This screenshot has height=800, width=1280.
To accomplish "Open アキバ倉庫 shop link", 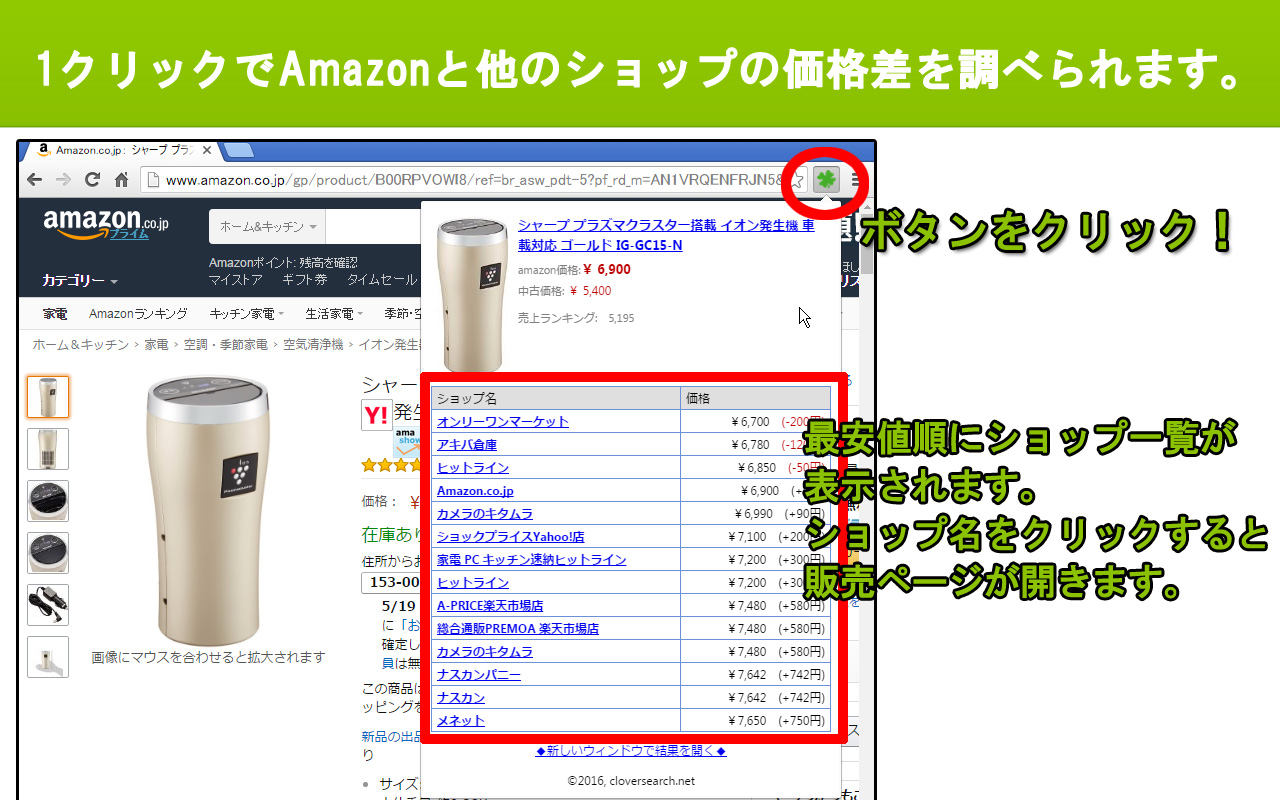I will coord(467,445).
